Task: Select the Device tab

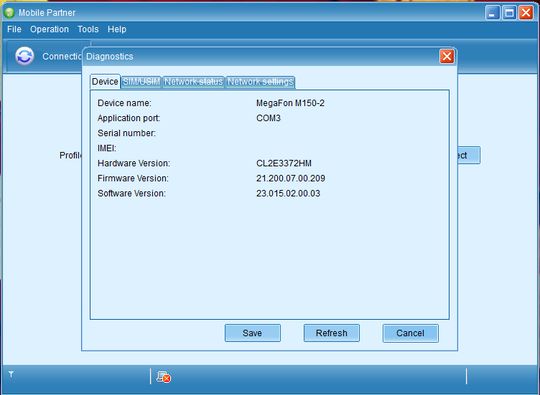Action: [105, 82]
